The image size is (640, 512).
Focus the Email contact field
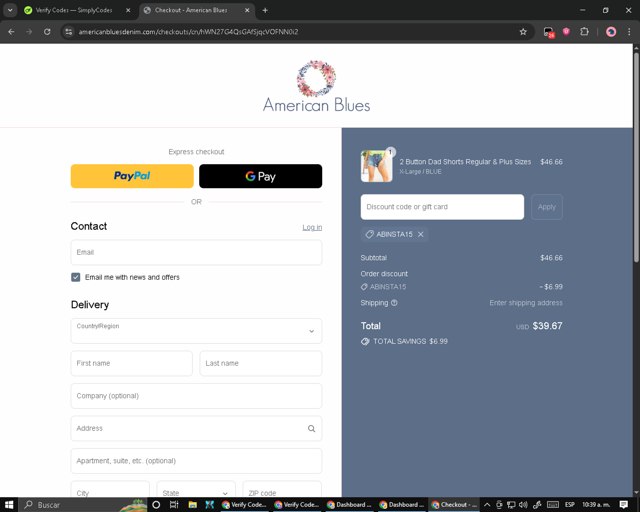pos(196,252)
